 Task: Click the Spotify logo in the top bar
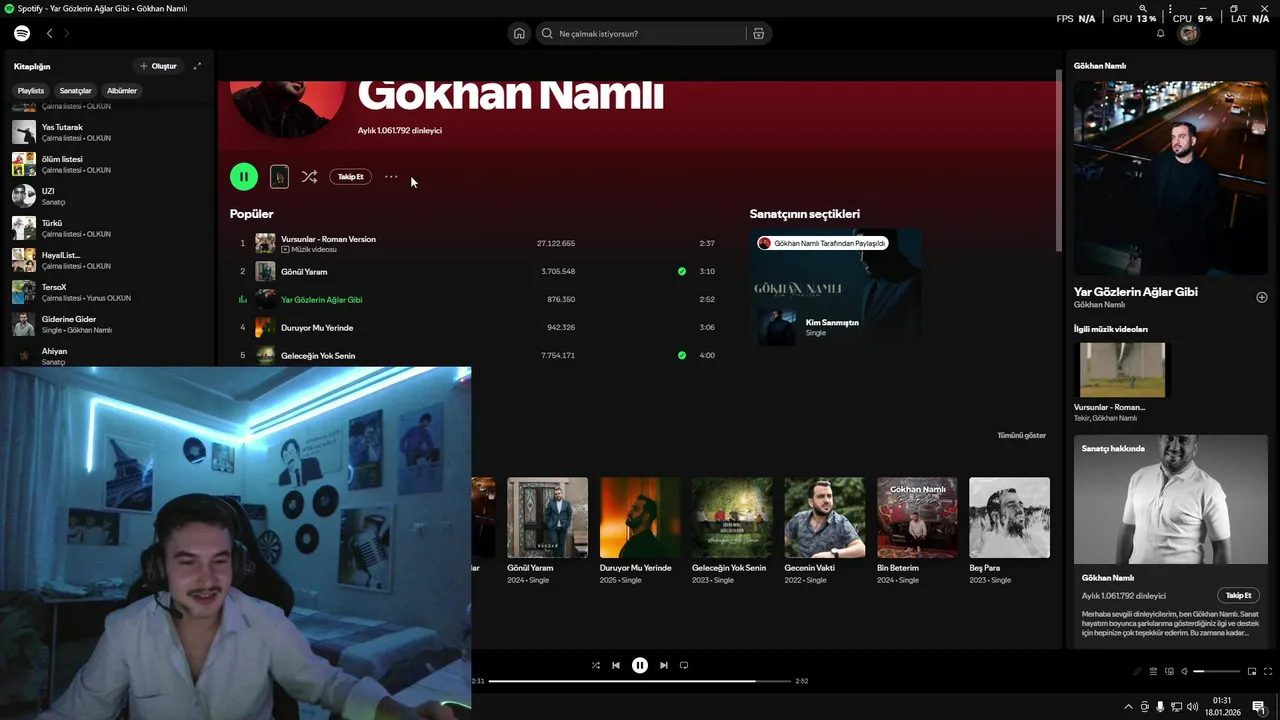point(22,33)
